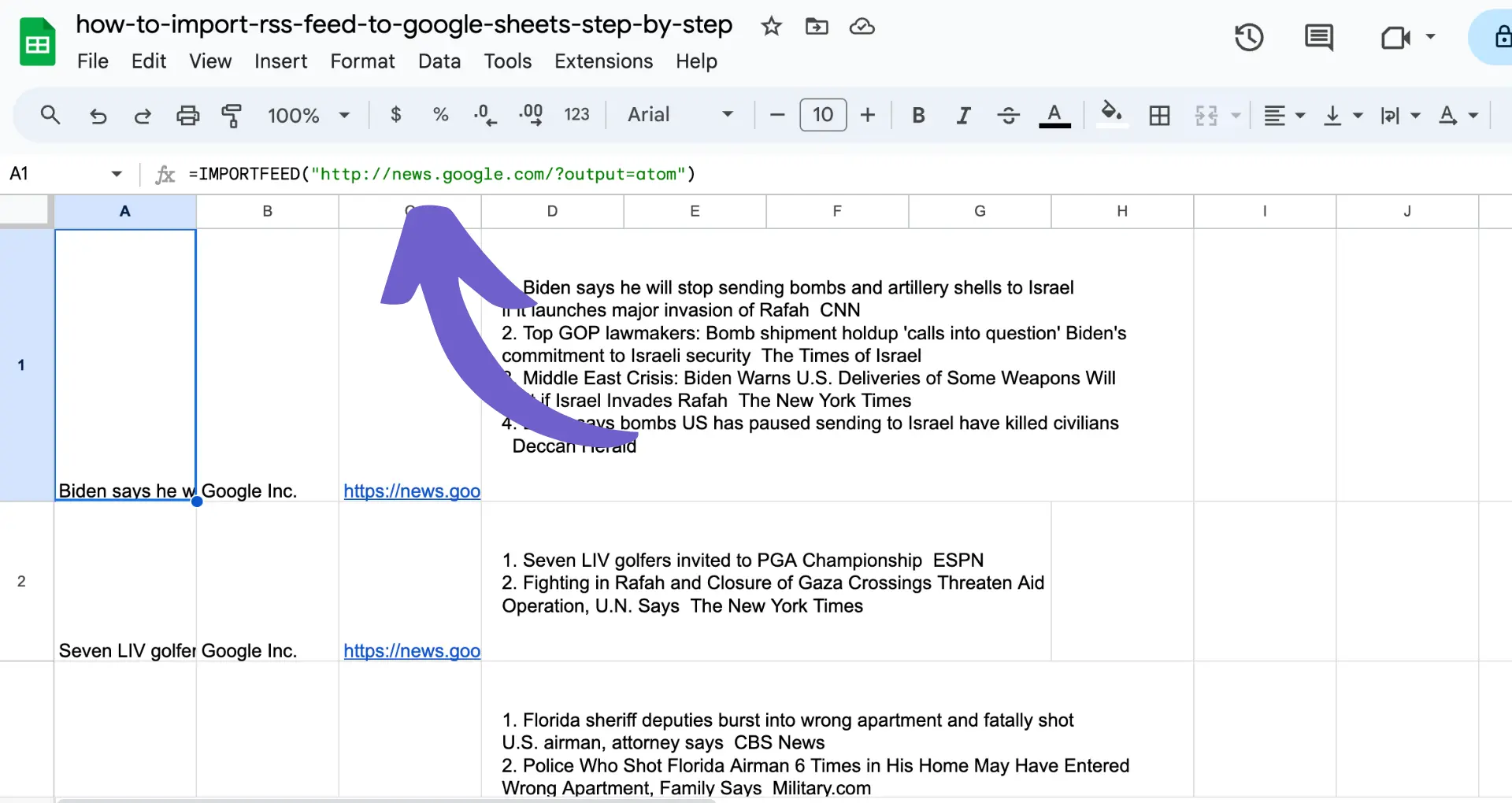This screenshot has width=1512, height=803.
Task: Open the Arial font dropdown
Action: 680,115
